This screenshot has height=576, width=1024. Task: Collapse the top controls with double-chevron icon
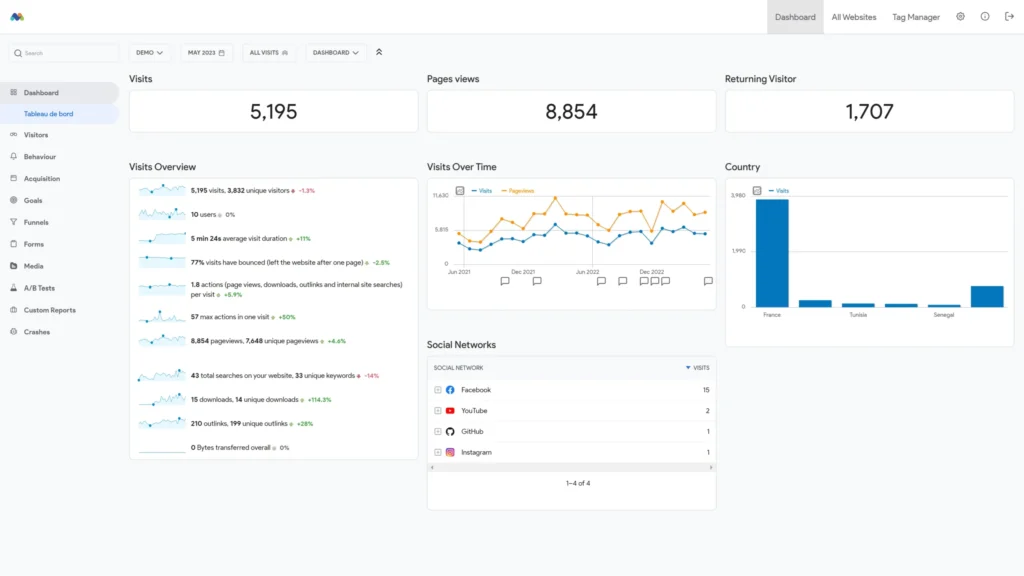point(379,52)
